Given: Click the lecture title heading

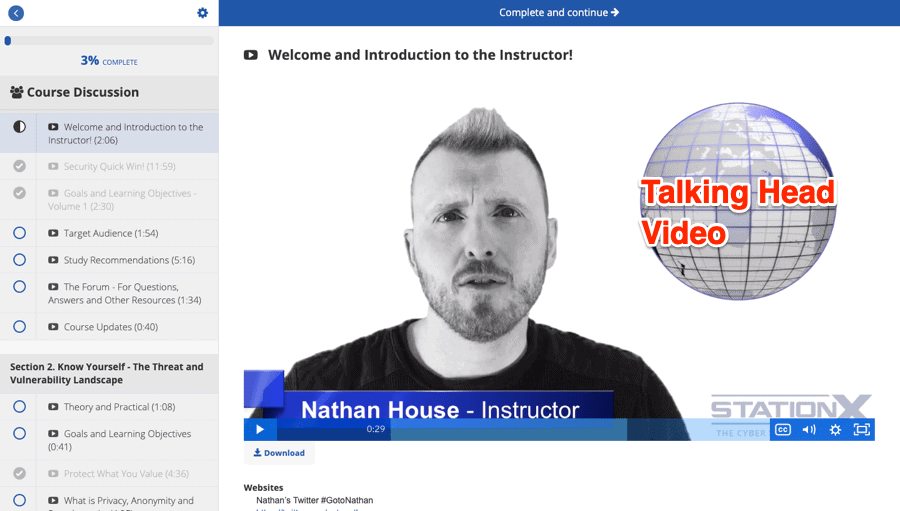Looking at the screenshot, I should tap(420, 55).
